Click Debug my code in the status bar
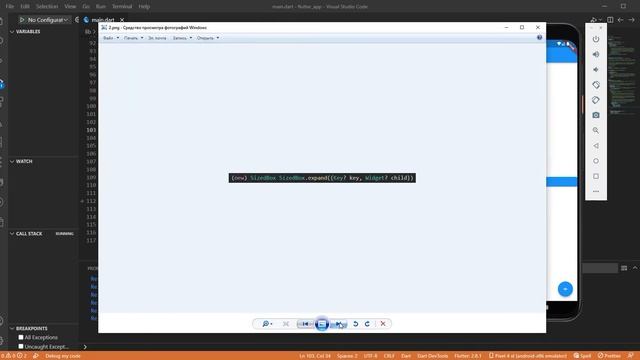Image resolution: width=640 pixels, height=360 pixels. pyautogui.click(x=62, y=356)
